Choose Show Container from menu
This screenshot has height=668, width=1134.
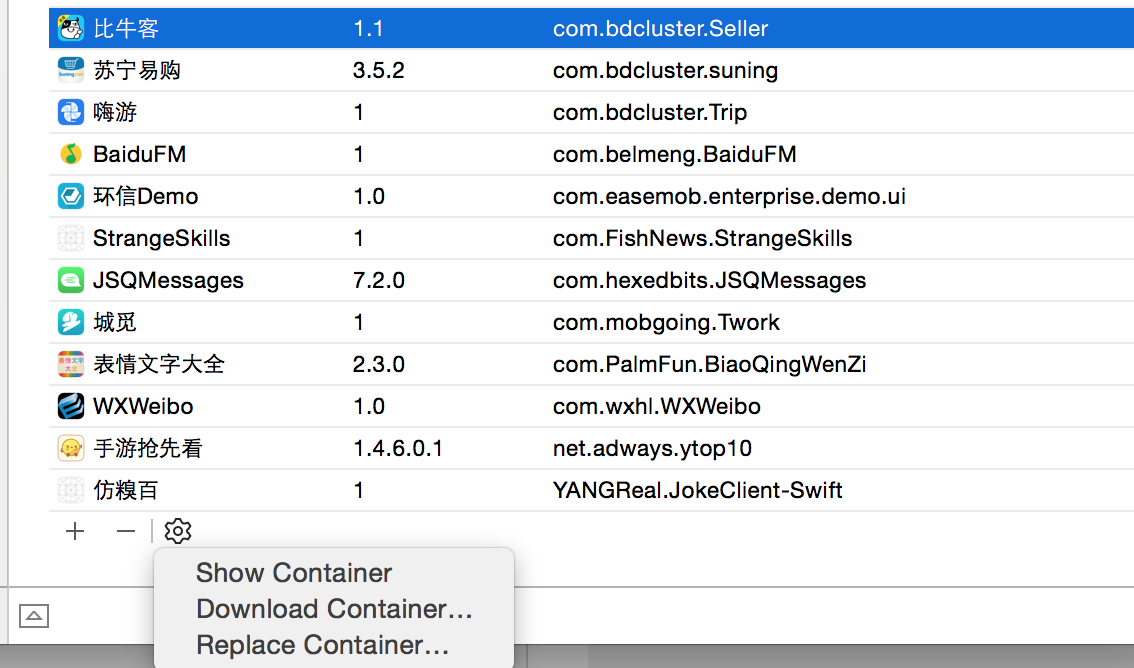click(294, 573)
